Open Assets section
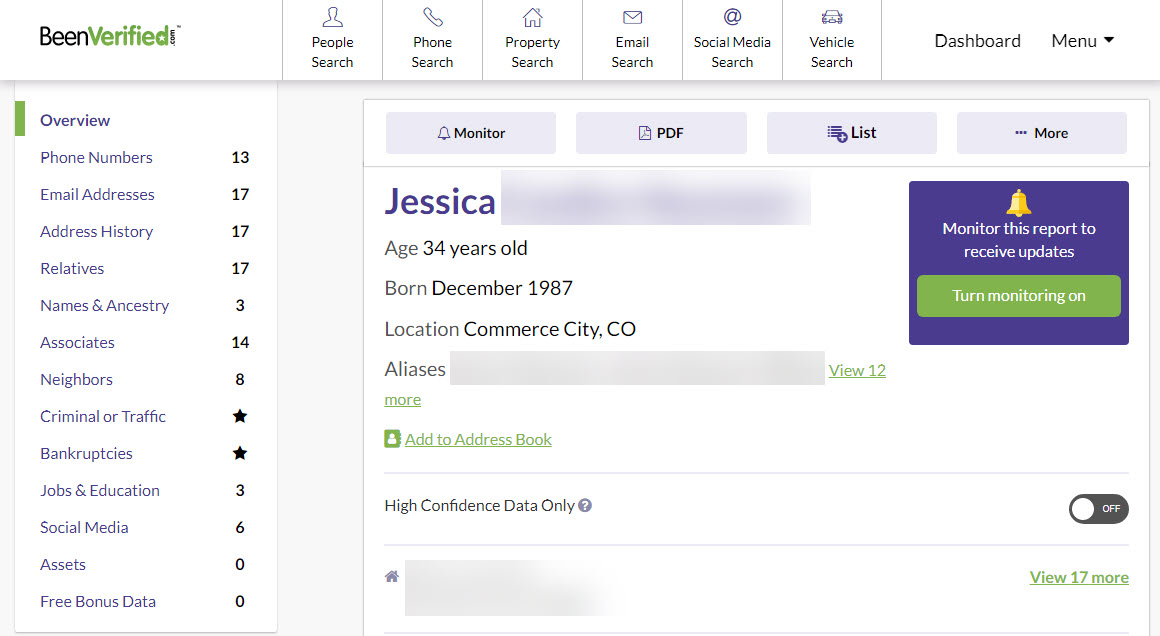 point(63,564)
